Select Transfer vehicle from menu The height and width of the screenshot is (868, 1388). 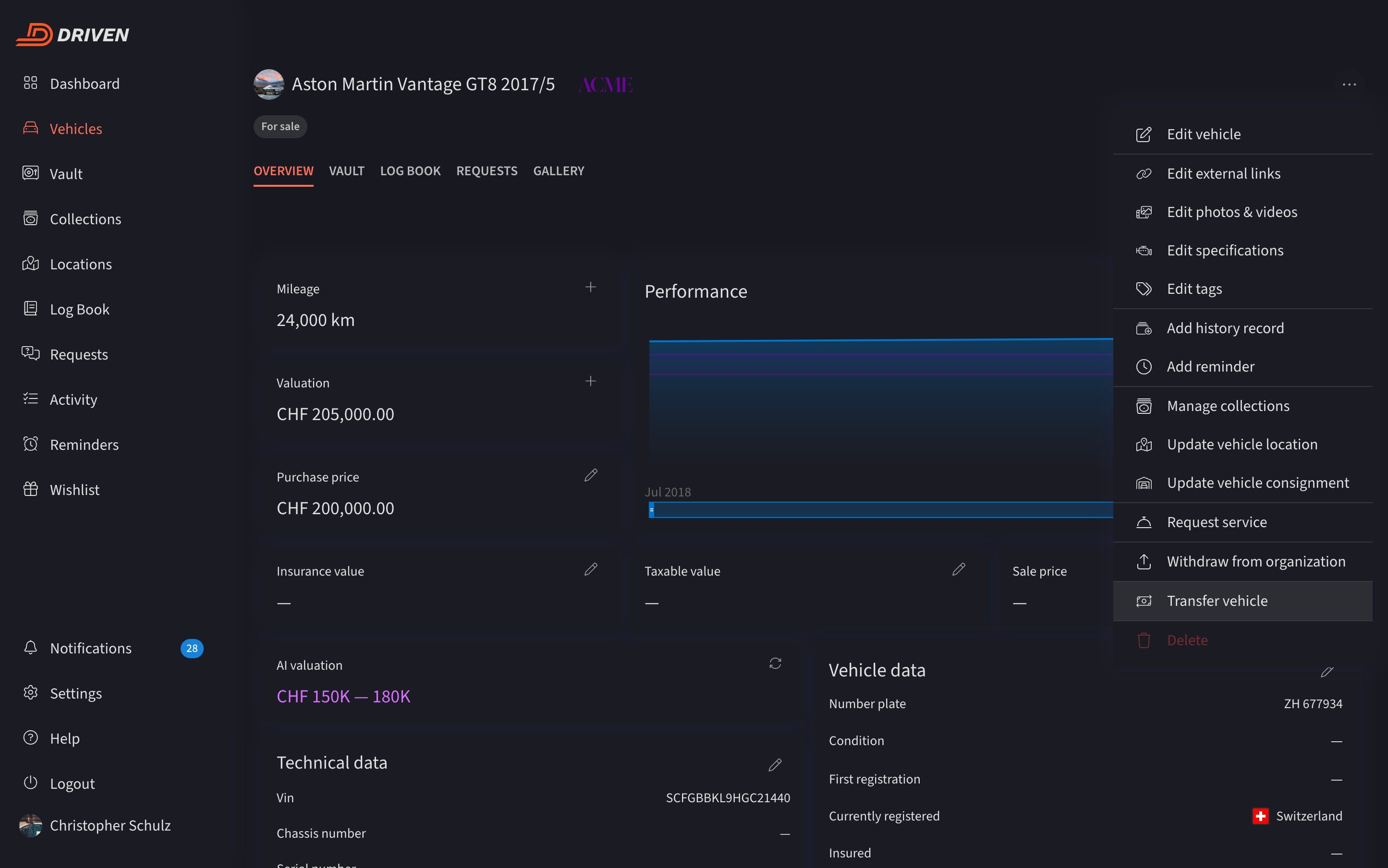point(1217,601)
